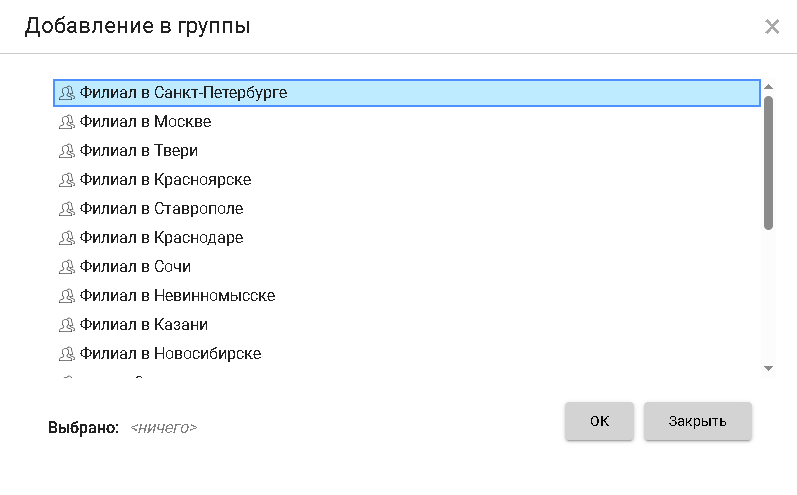This screenshot has height=495, width=797.
Task: Click group icon beside Филиал в Ставрополе
Action: pos(67,209)
